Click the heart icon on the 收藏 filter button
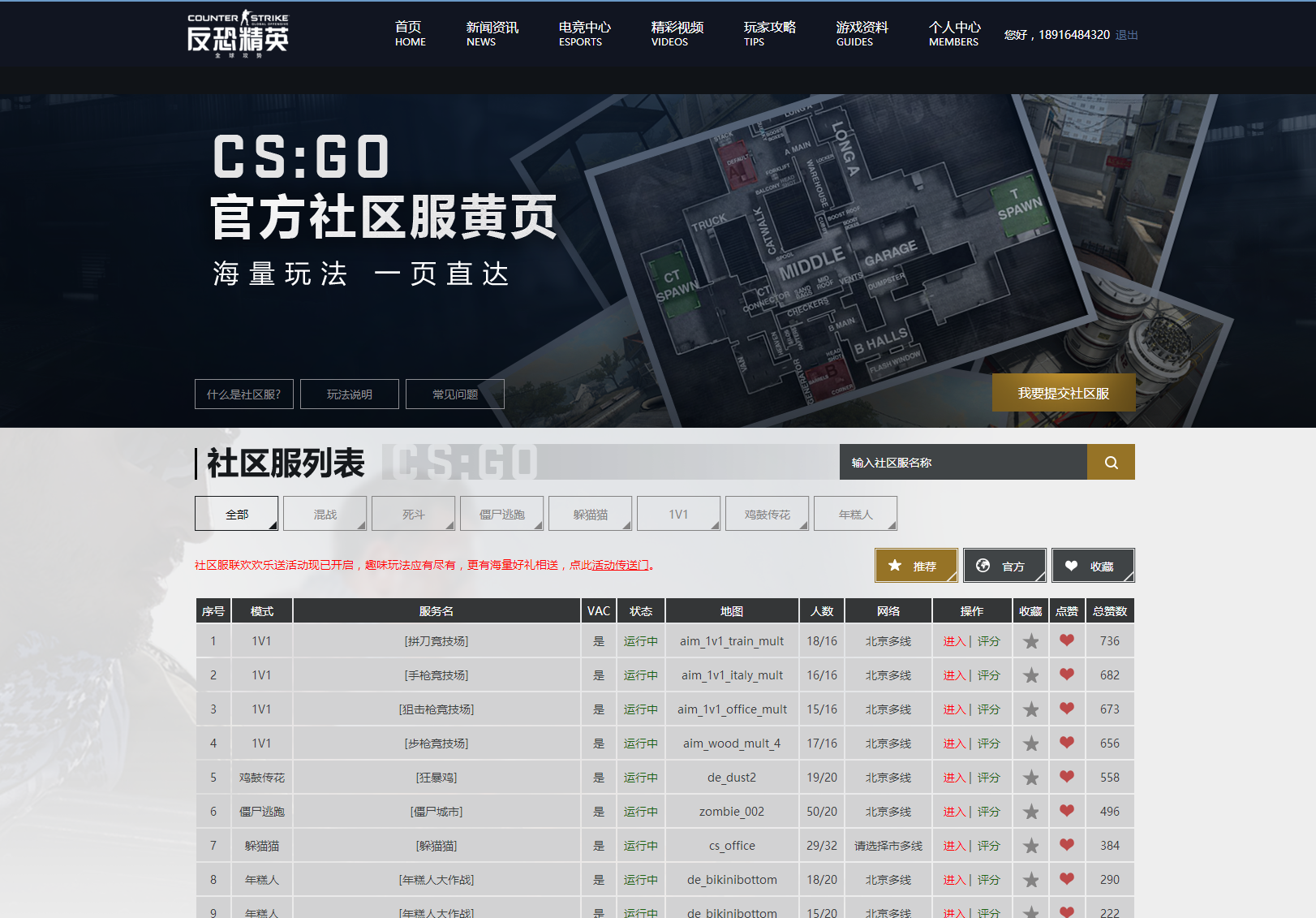Image resolution: width=1316 pixels, height=918 pixels. pos(1073,565)
